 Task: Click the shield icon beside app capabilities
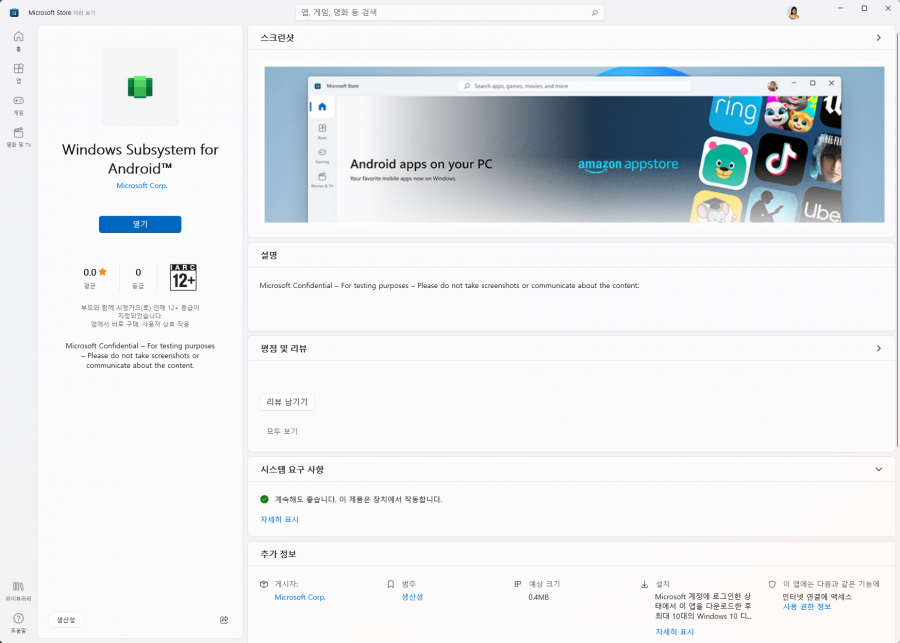click(x=772, y=584)
